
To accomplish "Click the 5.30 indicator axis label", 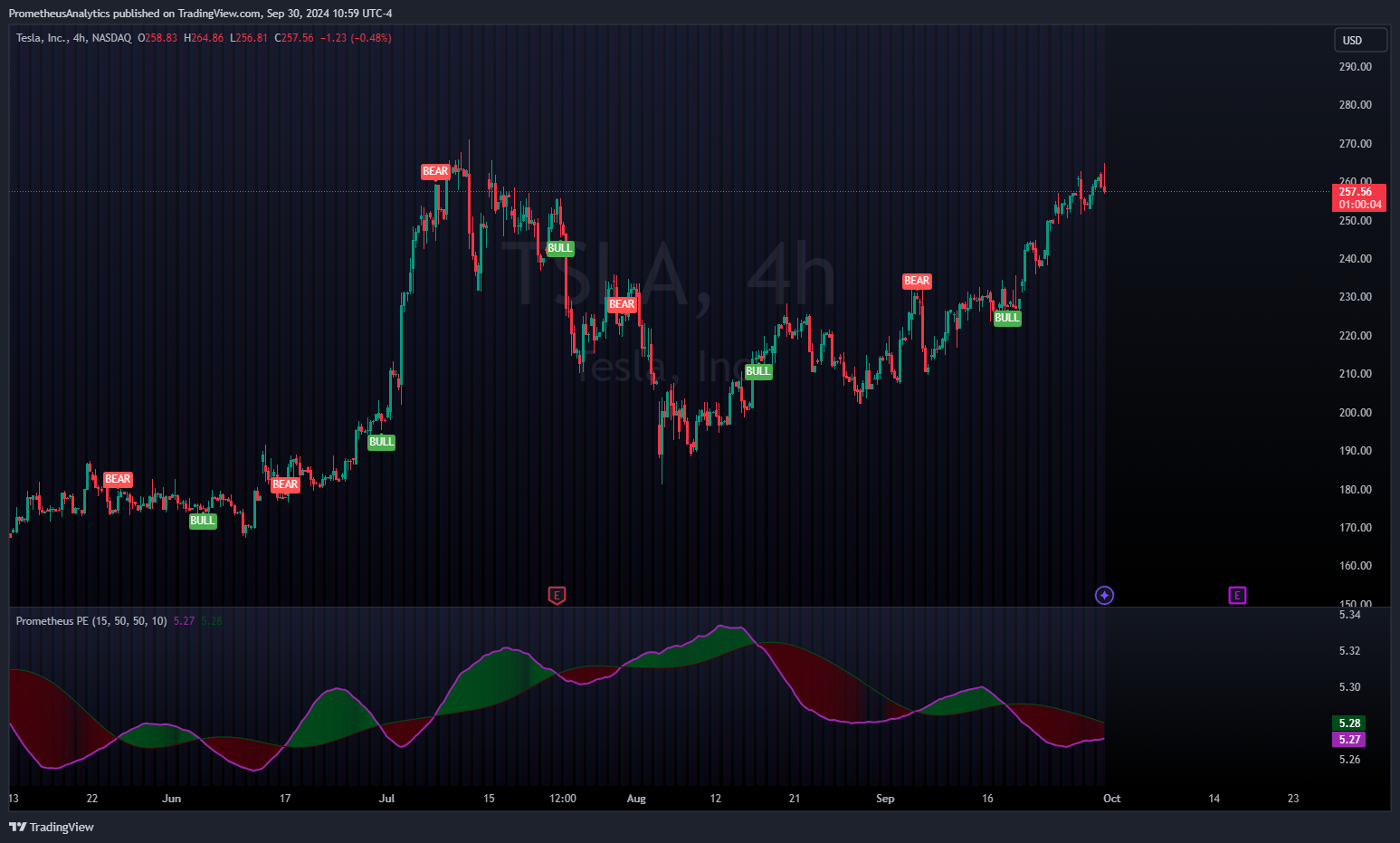I will pyautogui.click(x=1349, y=687).
